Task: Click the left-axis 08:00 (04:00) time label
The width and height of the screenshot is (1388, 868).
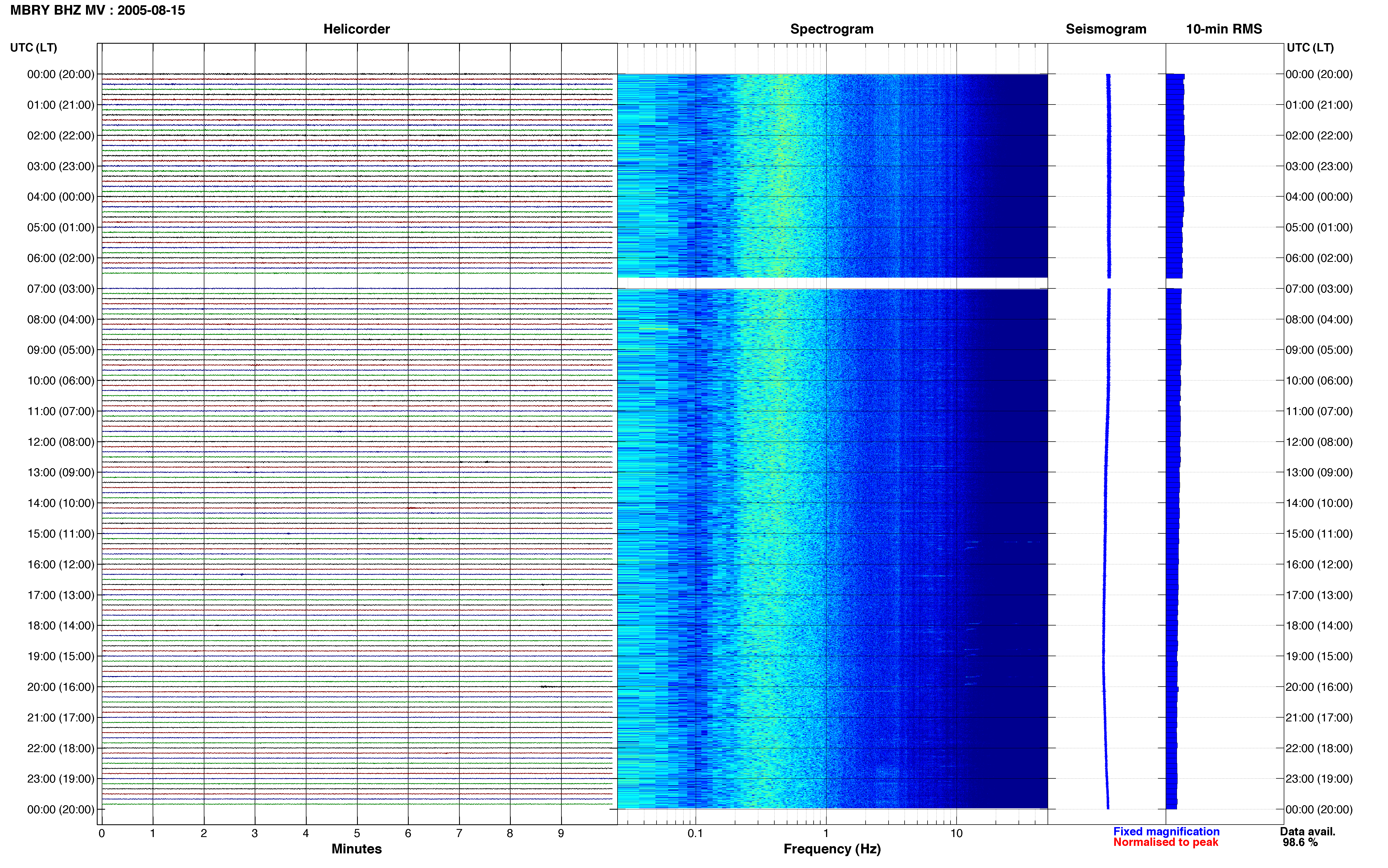Action: point(61,319)
